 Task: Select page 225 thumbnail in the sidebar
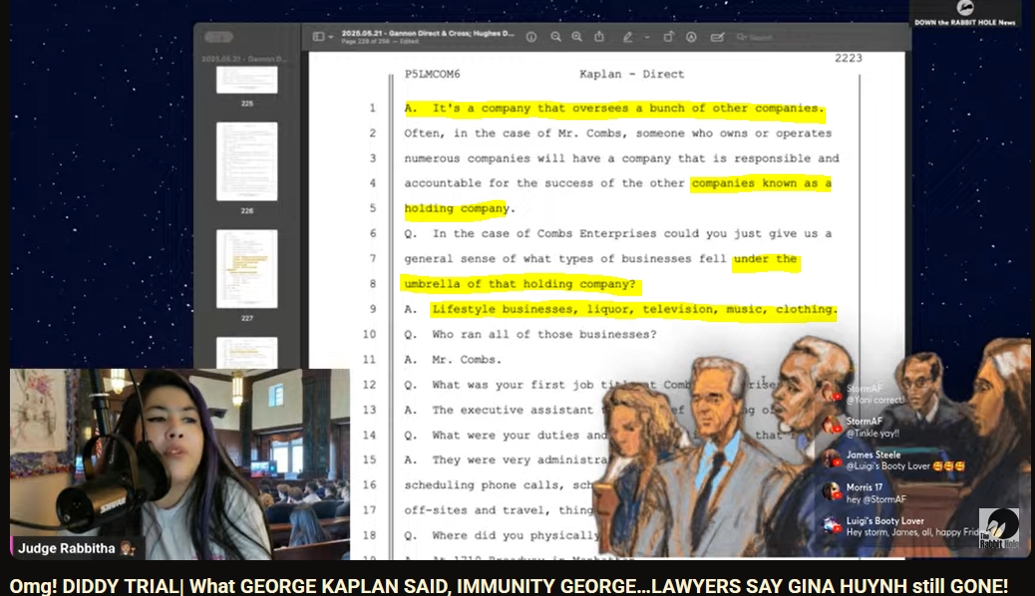247,80
